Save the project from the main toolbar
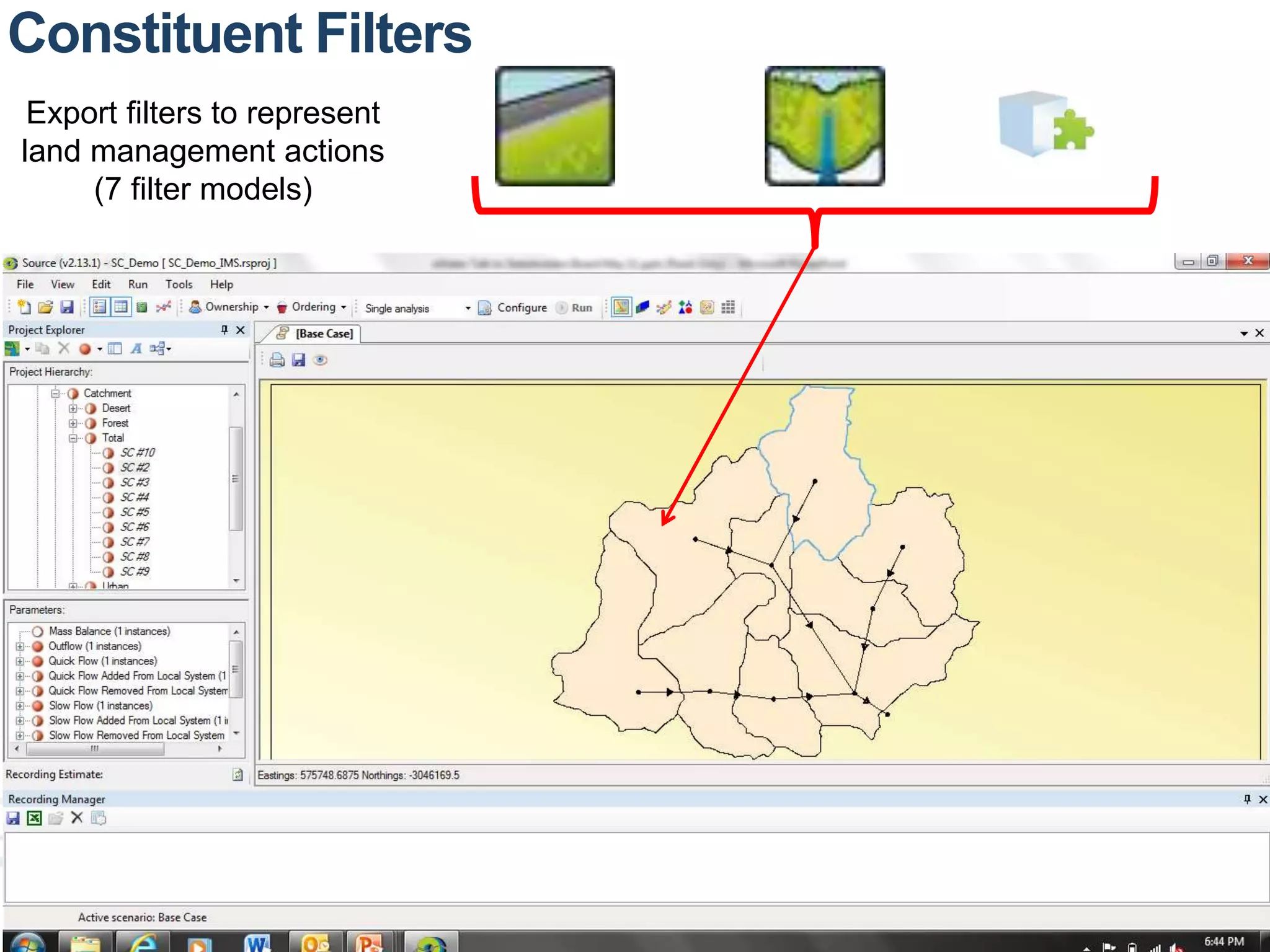 66,307
